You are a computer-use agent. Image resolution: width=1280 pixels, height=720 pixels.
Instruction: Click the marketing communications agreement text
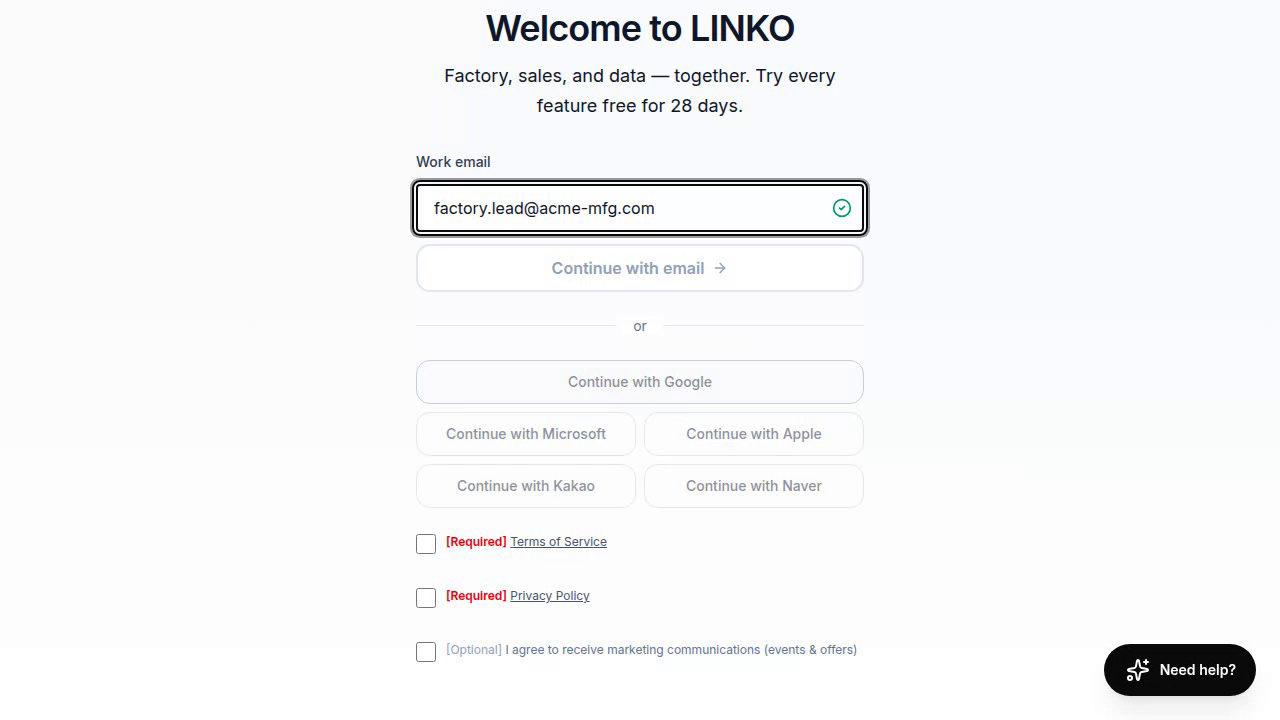click(x=681, y=650)
